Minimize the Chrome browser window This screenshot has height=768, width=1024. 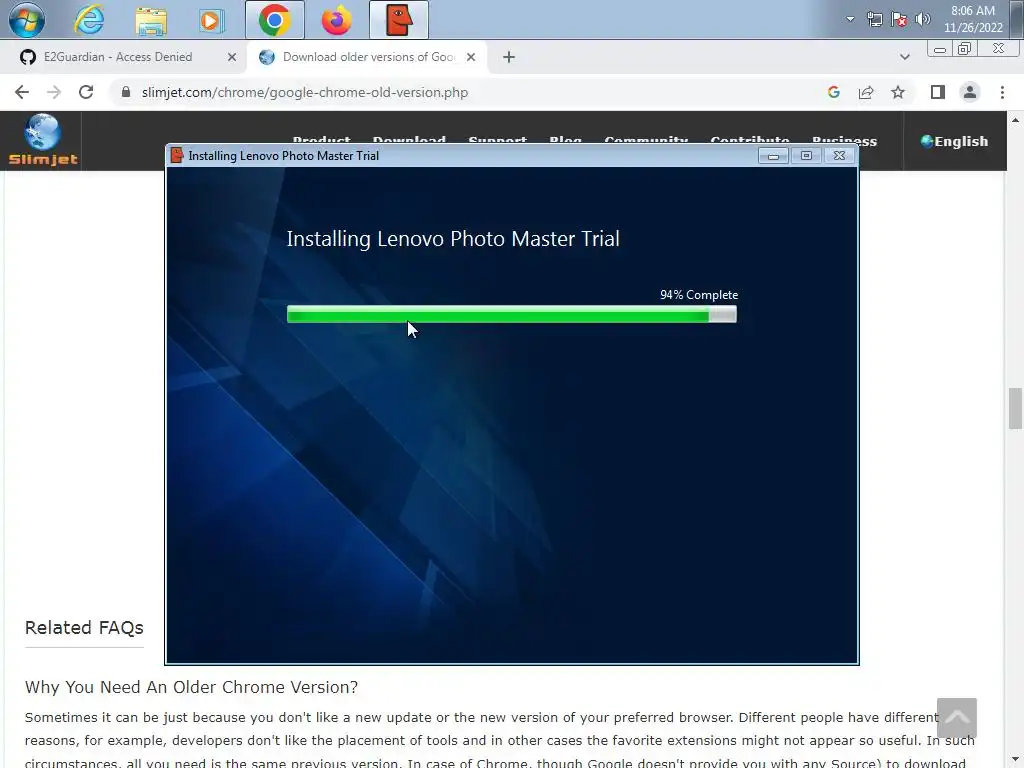click(x=940, y=49)
